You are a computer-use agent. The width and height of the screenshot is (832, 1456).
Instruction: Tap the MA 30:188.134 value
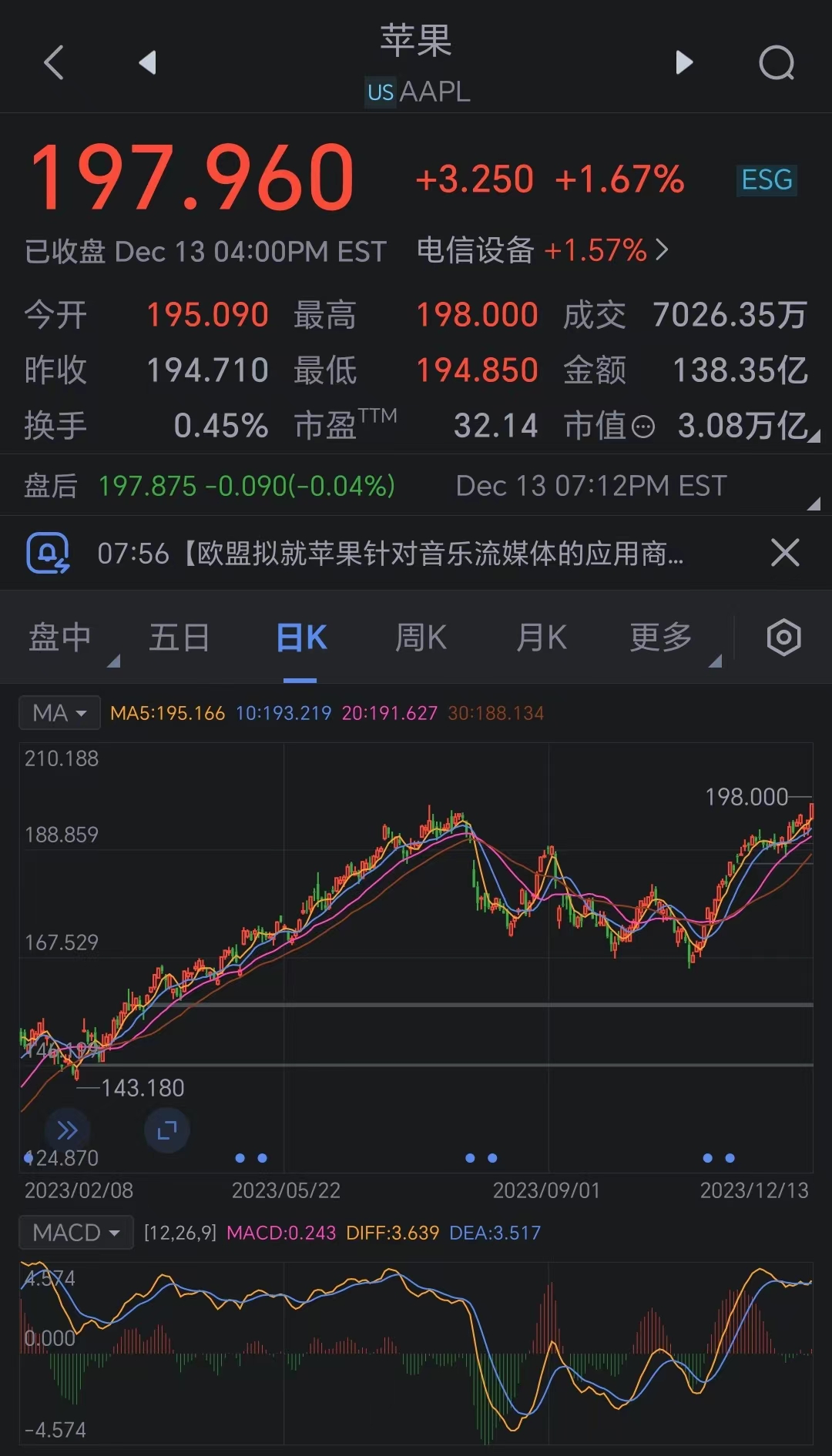(x=496, y=713)
